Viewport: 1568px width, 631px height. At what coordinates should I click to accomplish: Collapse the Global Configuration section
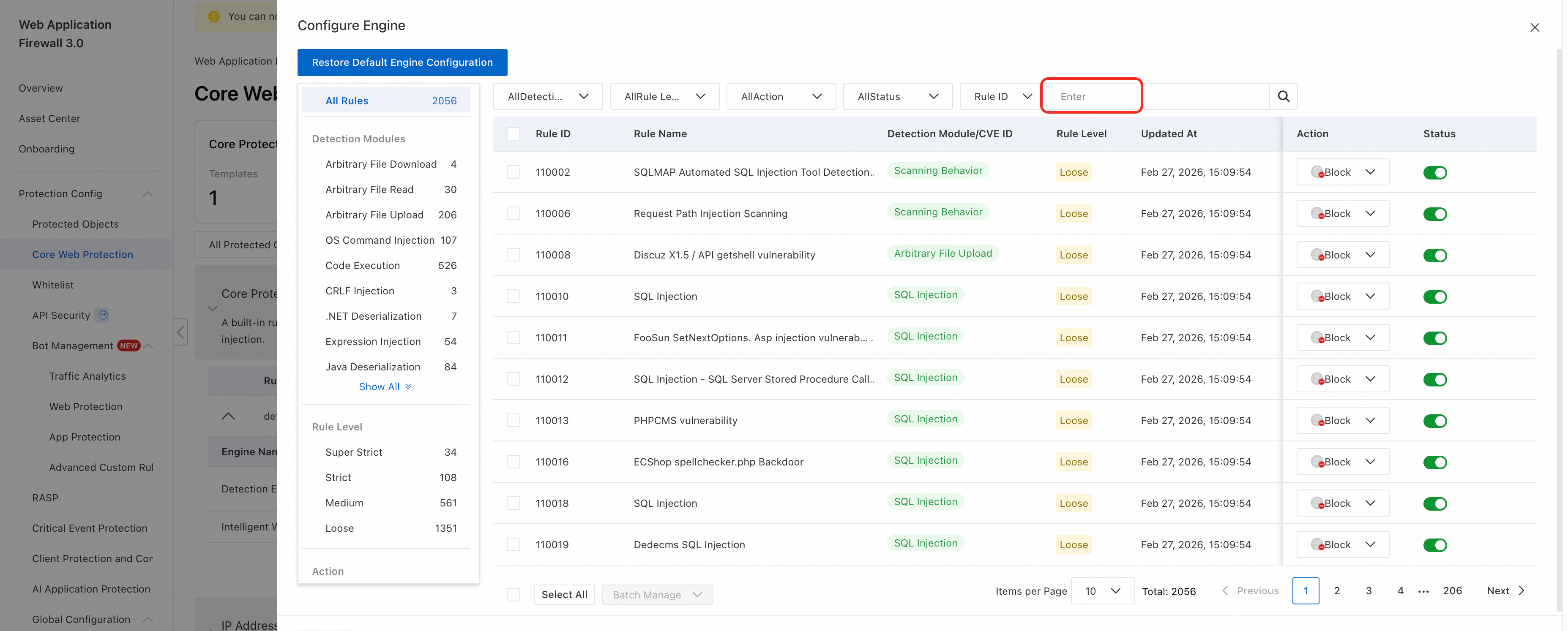[x=148, y=620]
